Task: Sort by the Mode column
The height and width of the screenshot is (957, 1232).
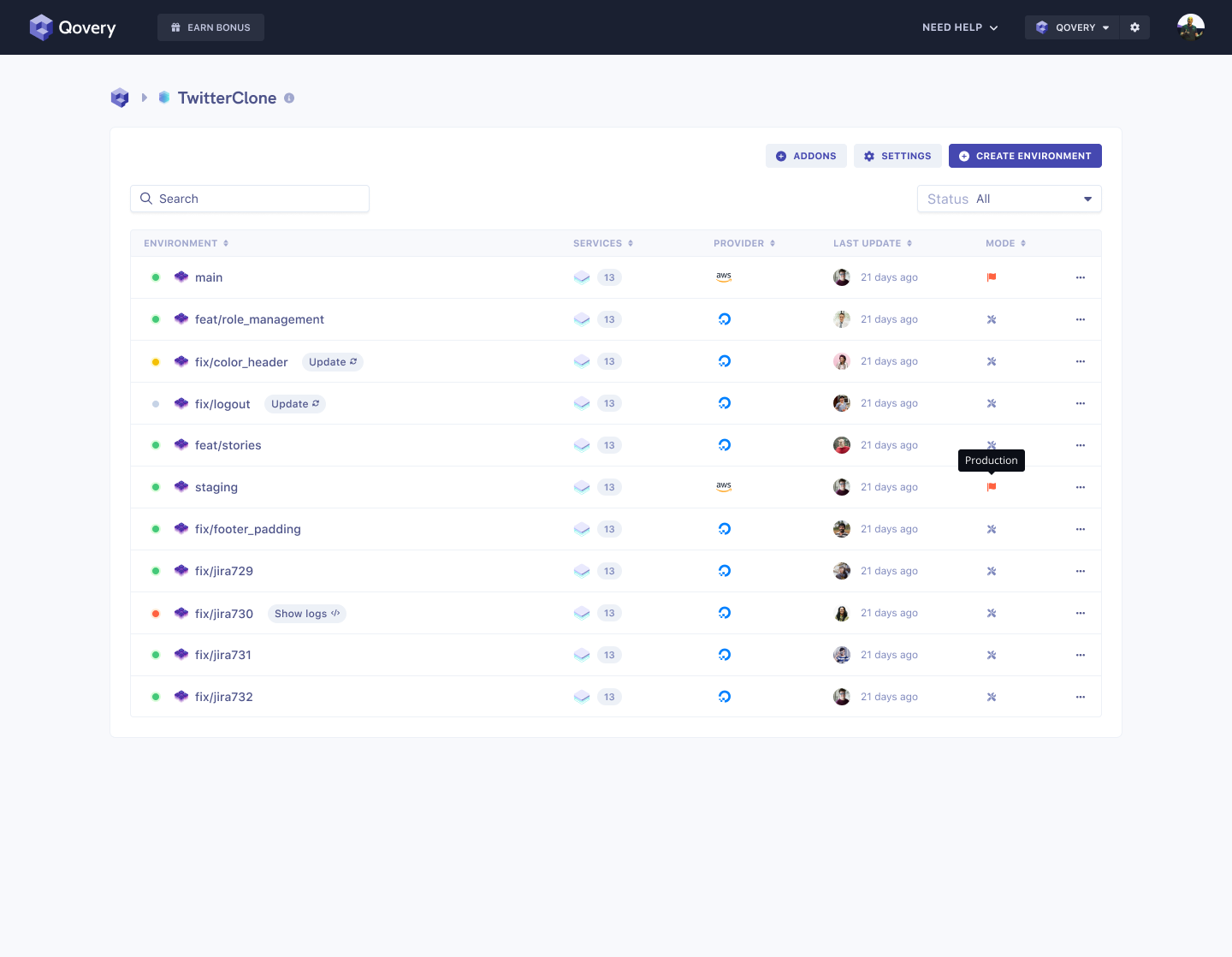Action: coord(1005,243)
